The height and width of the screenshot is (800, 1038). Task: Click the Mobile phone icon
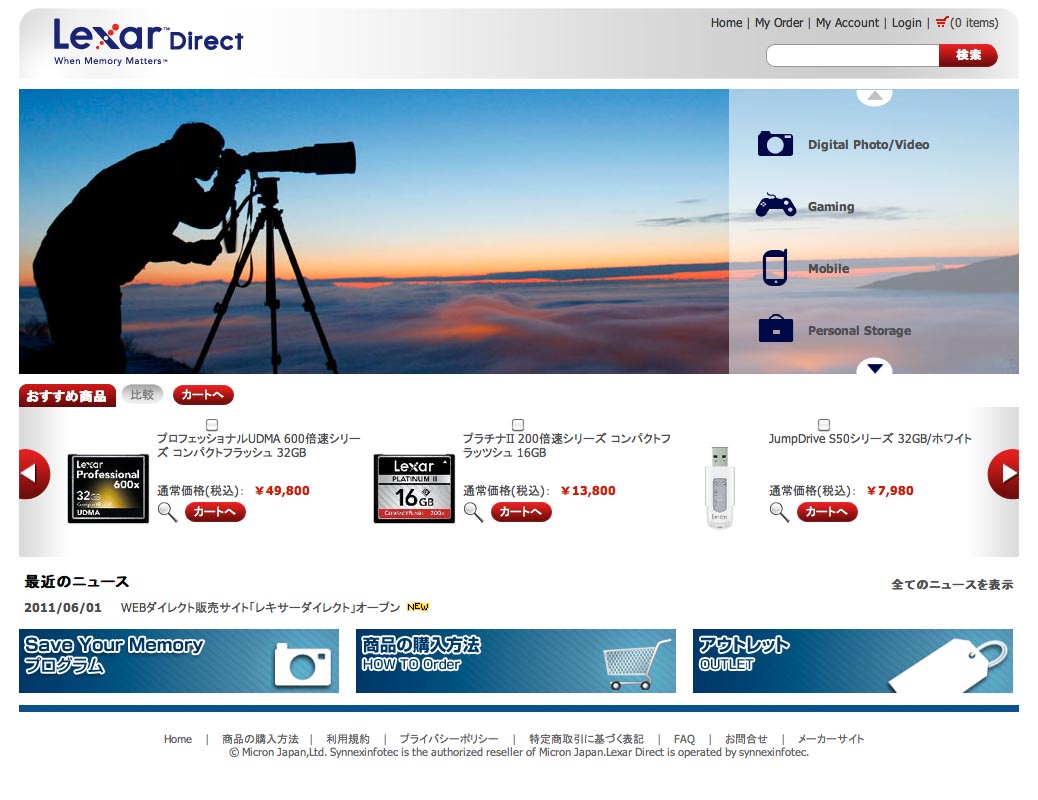(x=775, y=268)
